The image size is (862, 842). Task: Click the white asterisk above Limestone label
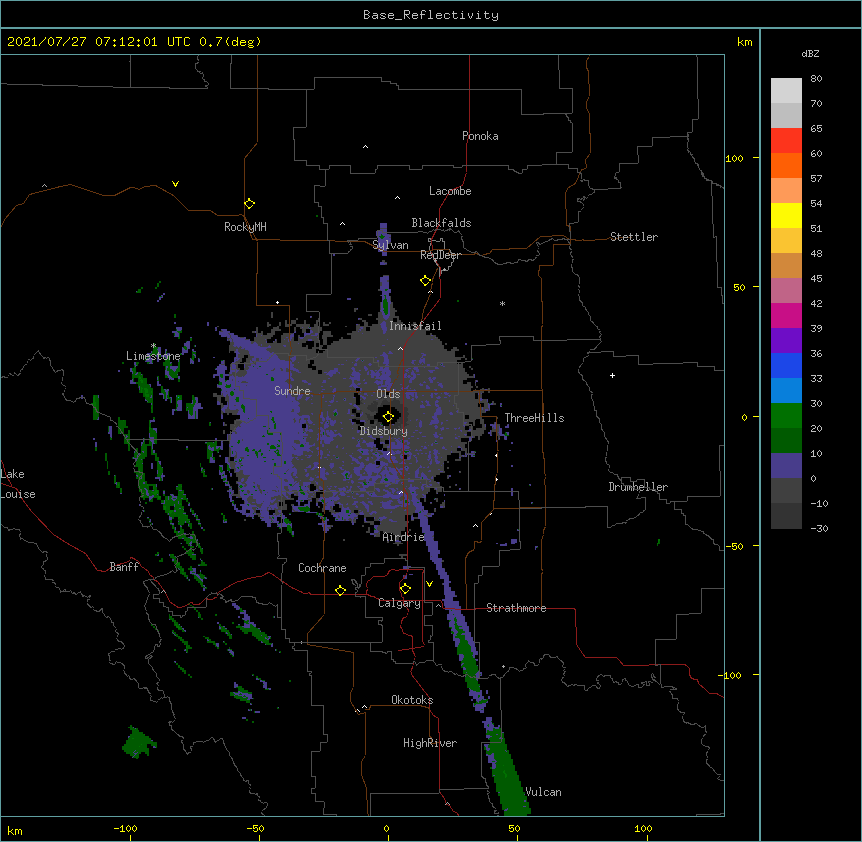153,346
